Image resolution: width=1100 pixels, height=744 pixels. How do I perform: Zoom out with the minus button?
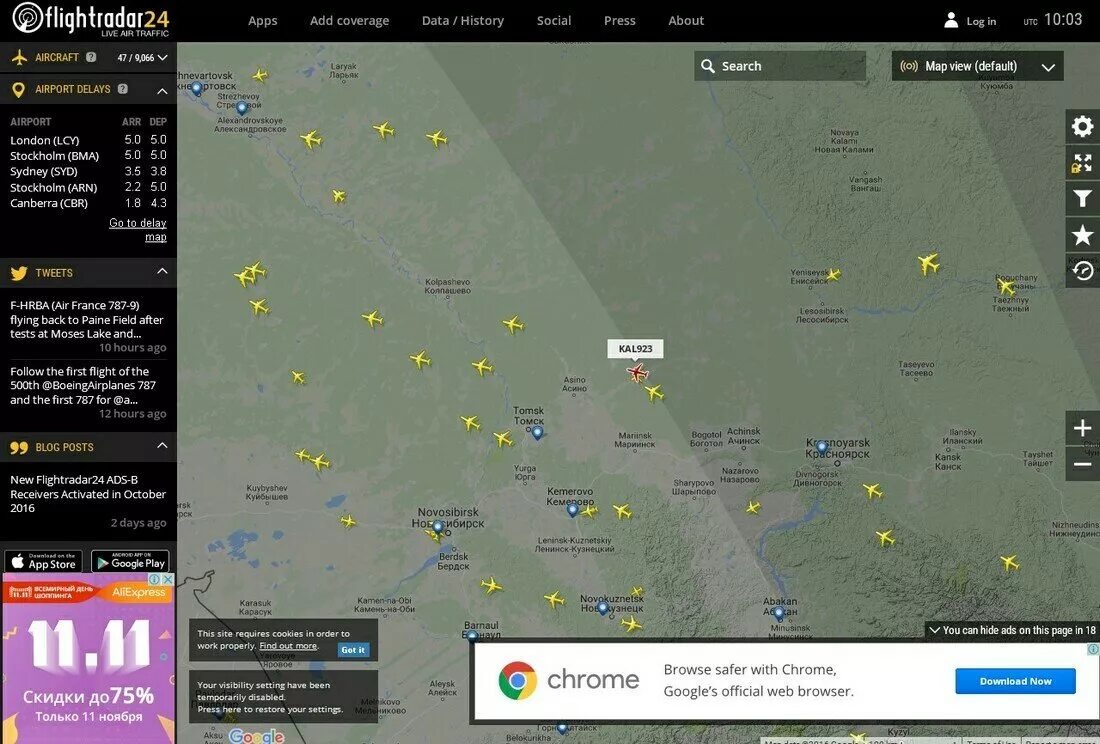(x=1082, y=464)
